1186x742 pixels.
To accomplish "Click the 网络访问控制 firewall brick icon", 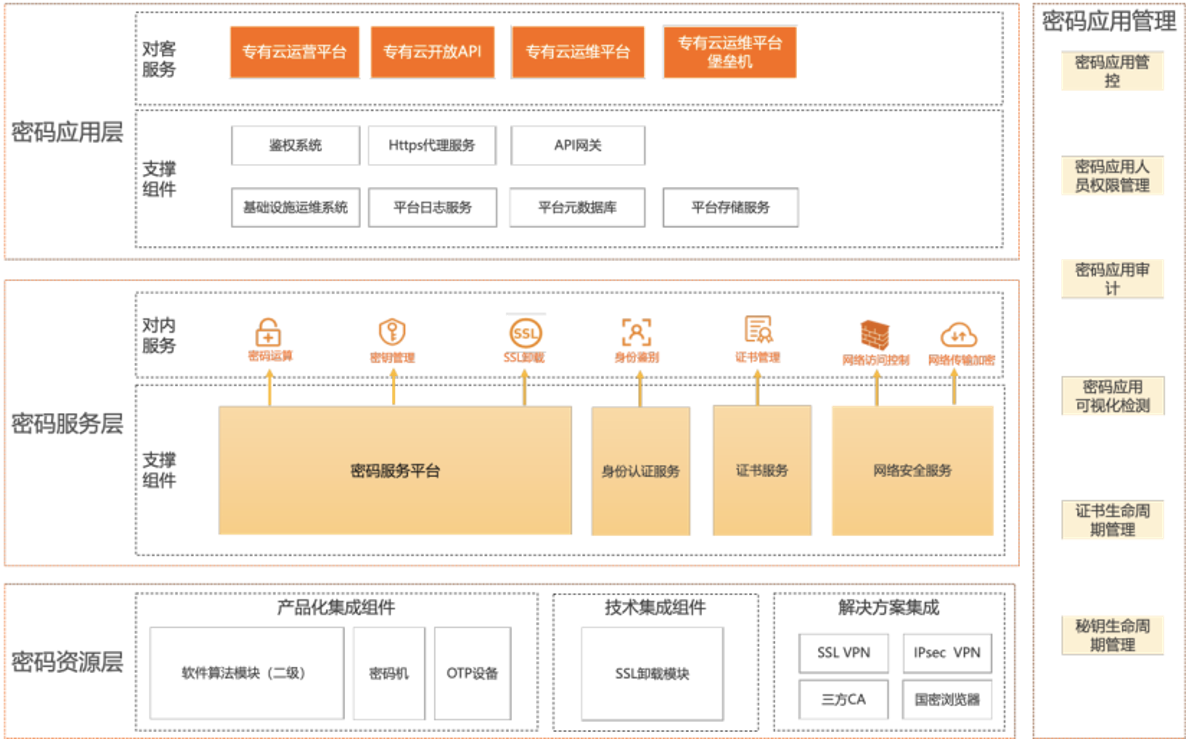I will pos(875,335).
